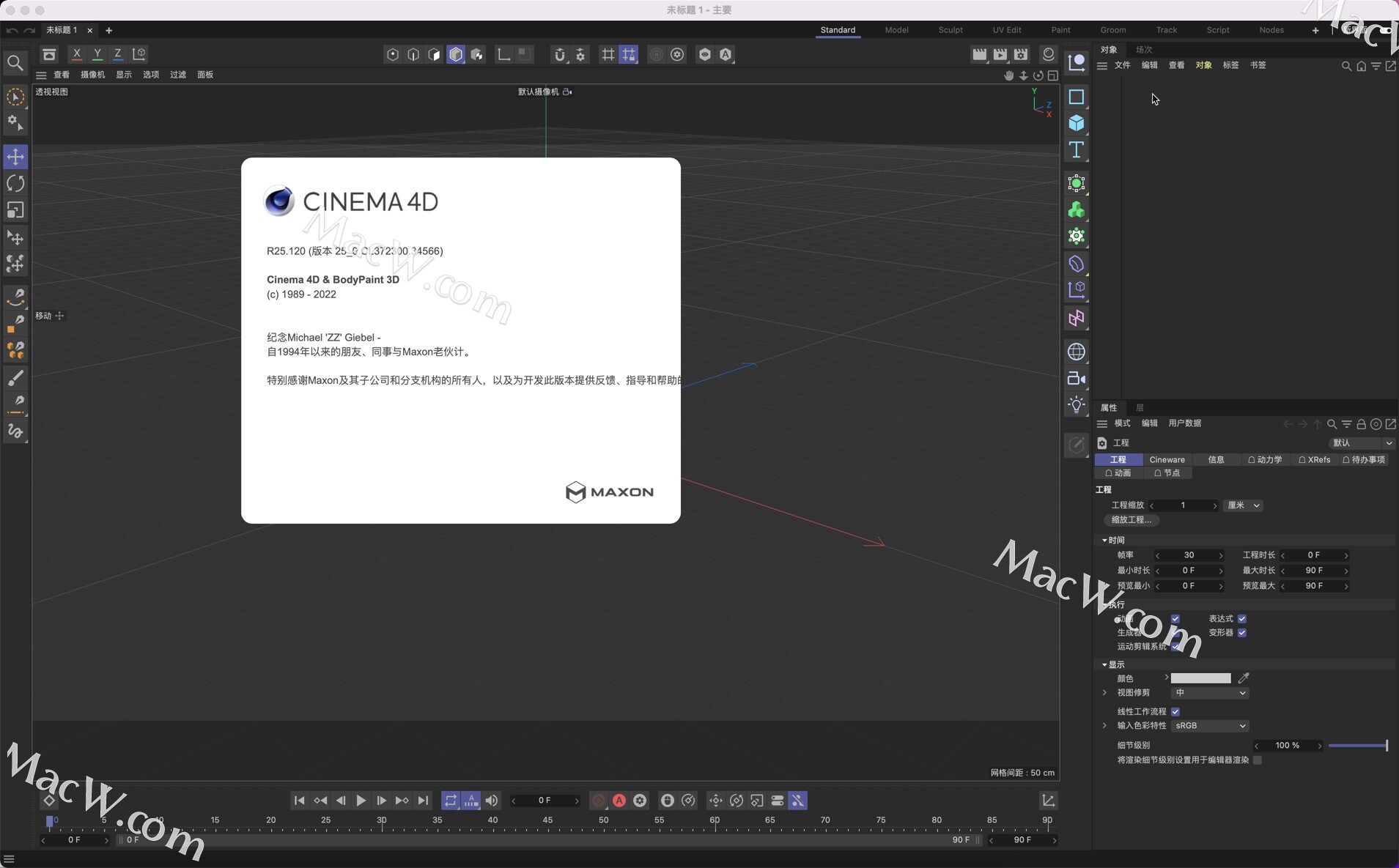Viewport: 1399px width, 868px height.
Task: Switch to Edges mode icon
Action: [x=413, y=54]
